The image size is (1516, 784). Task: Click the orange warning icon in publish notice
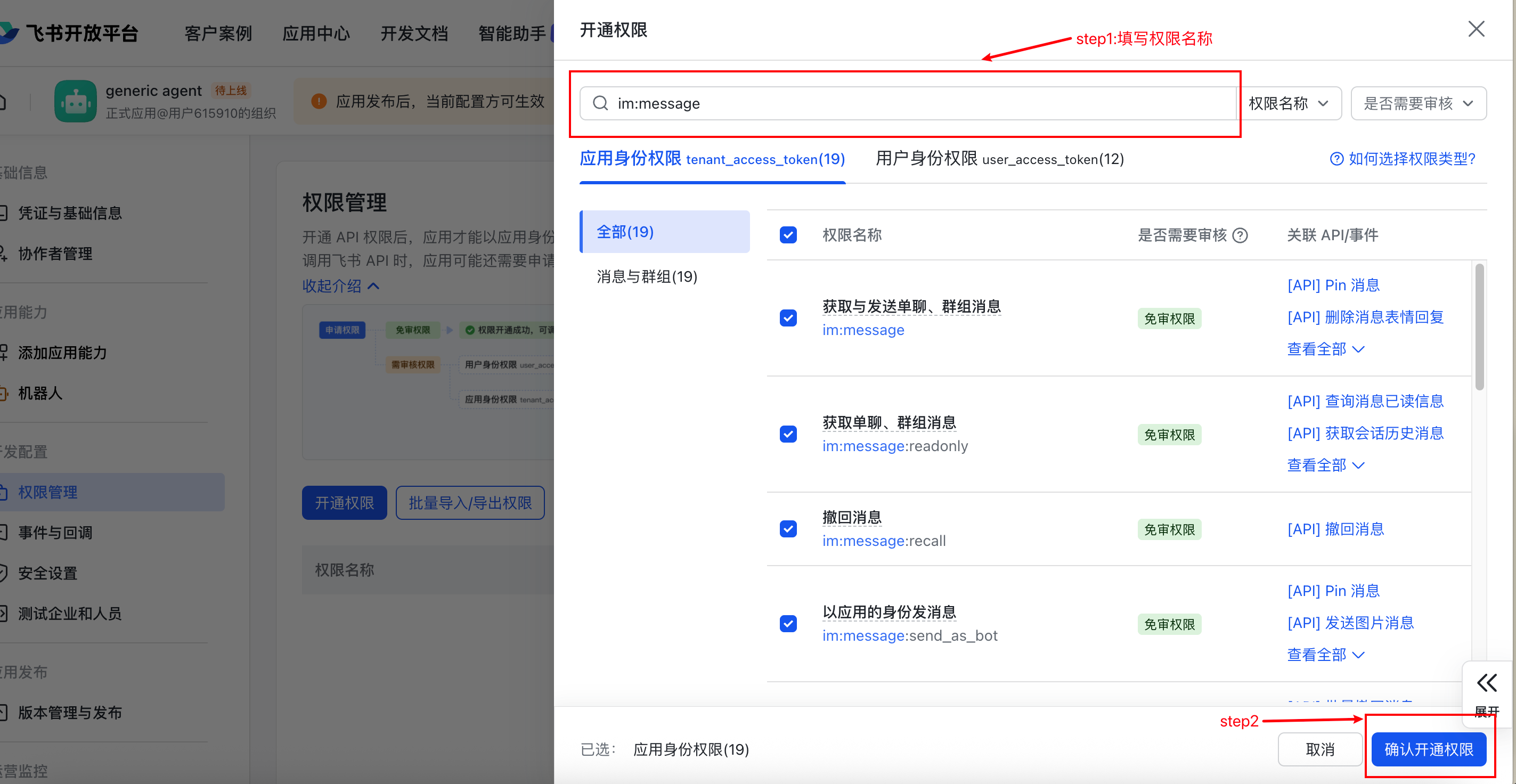319,101
